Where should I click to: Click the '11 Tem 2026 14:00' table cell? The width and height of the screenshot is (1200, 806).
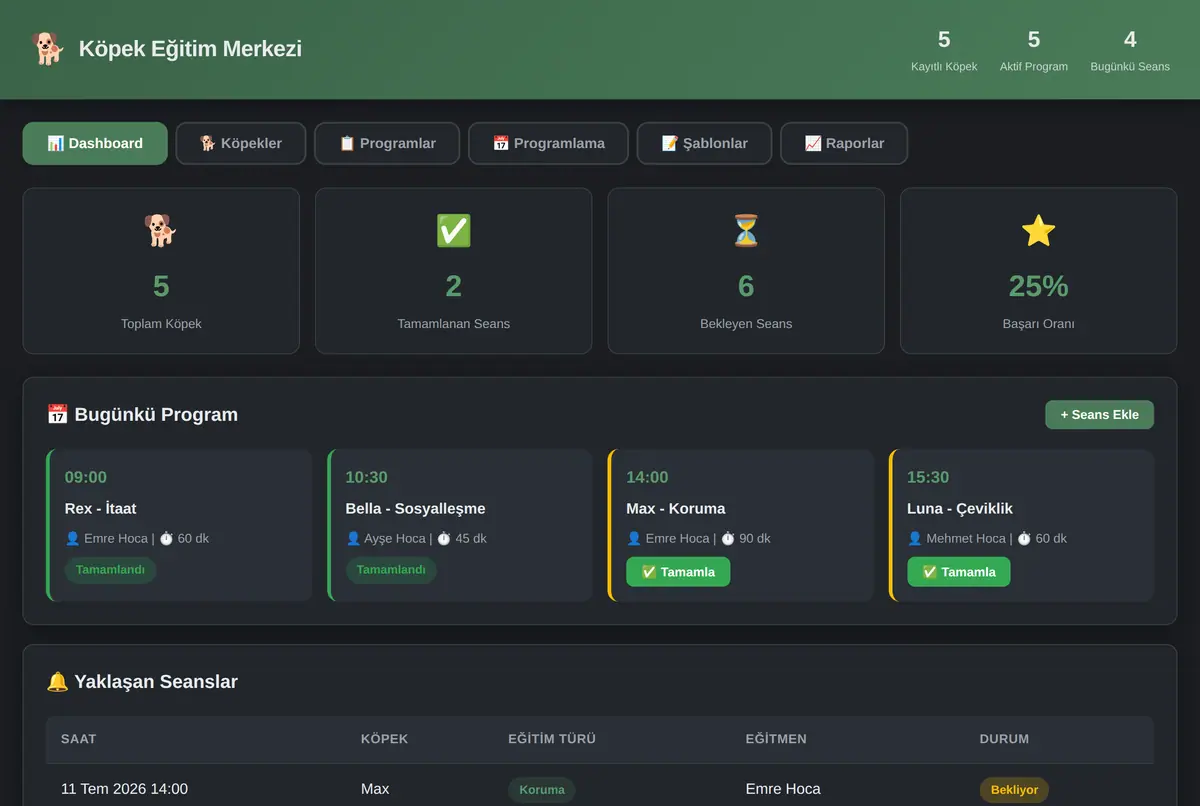(124, 789)
